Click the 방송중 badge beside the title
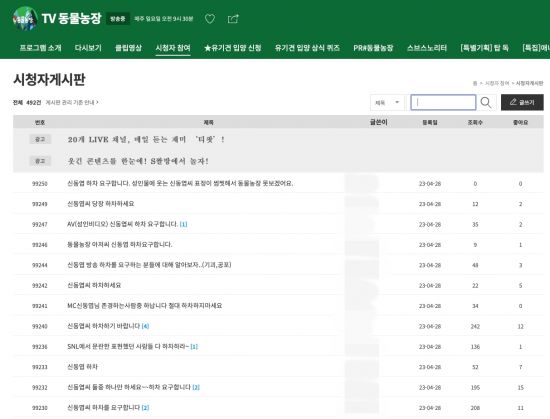The width and height of the screenshot is (550, 419). 118,19
